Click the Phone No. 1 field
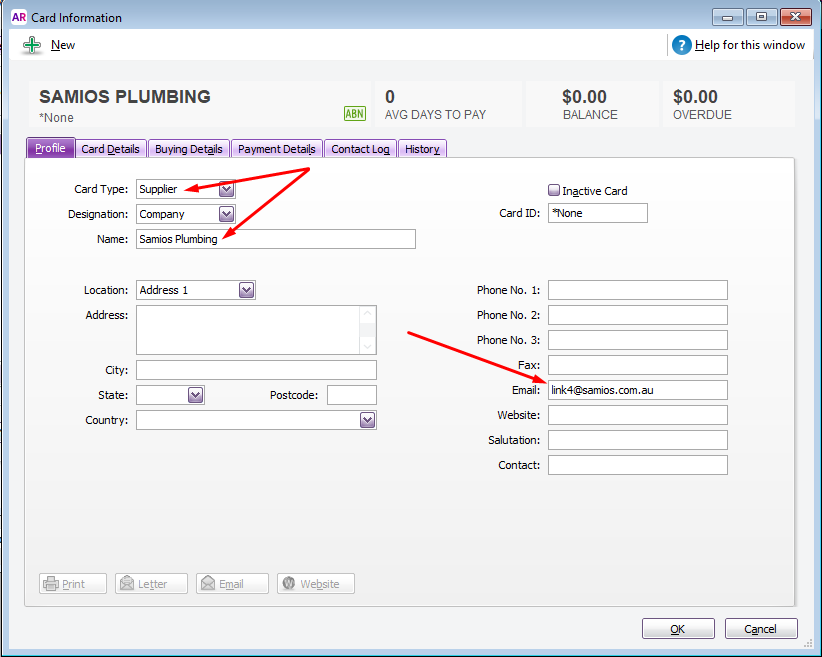Screen dimensions: 822x657 [638, 290]
